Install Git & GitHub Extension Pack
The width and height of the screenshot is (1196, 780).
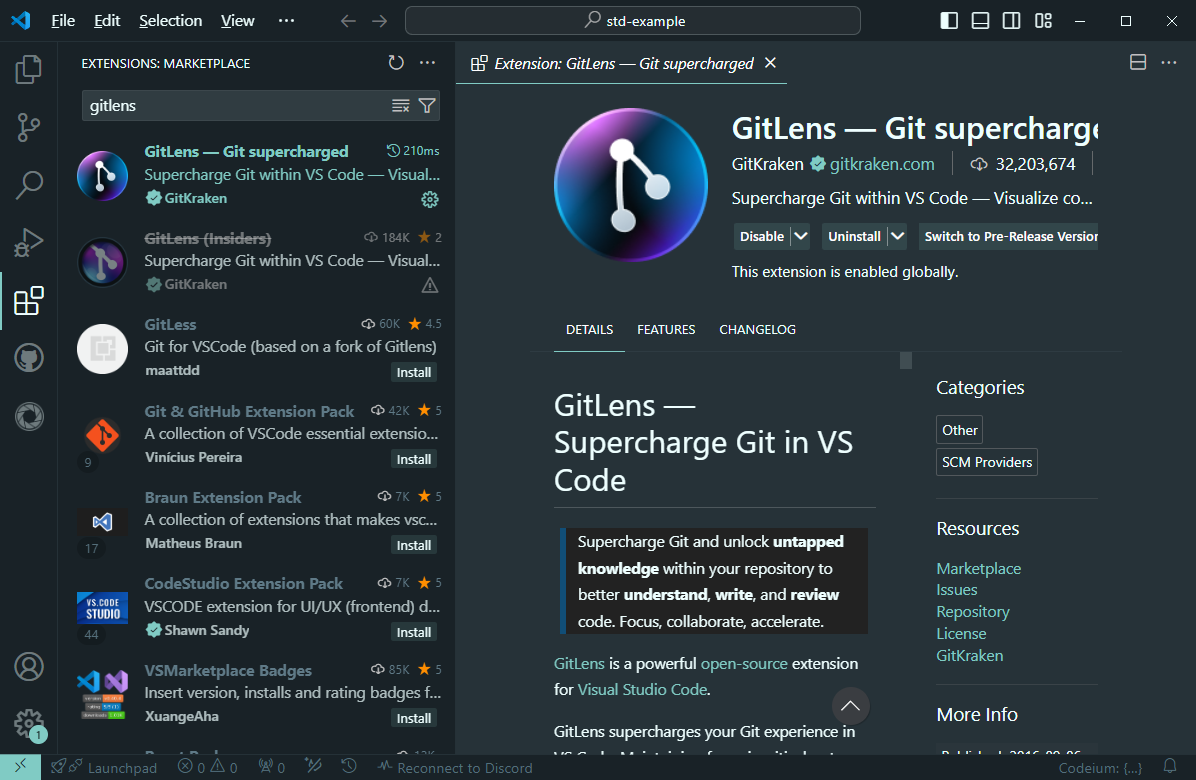click(413, 459)
